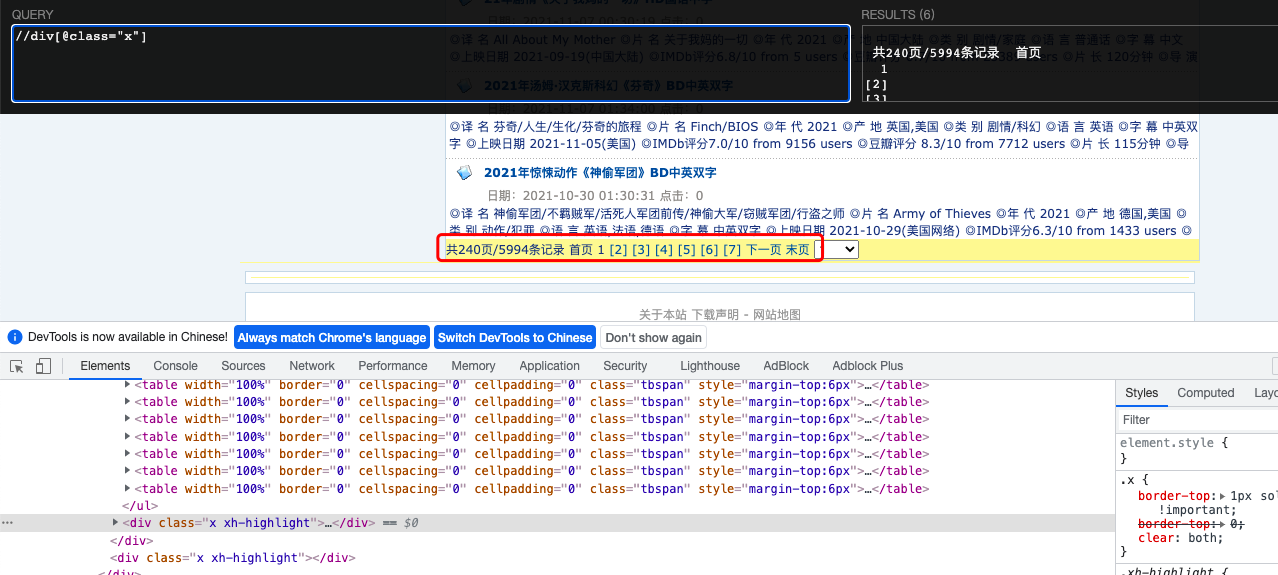Open the 2021年汤姆·汉克斯科幻《芬奇》 movie link
1278x575 pixels.
[x=608, y=86]
